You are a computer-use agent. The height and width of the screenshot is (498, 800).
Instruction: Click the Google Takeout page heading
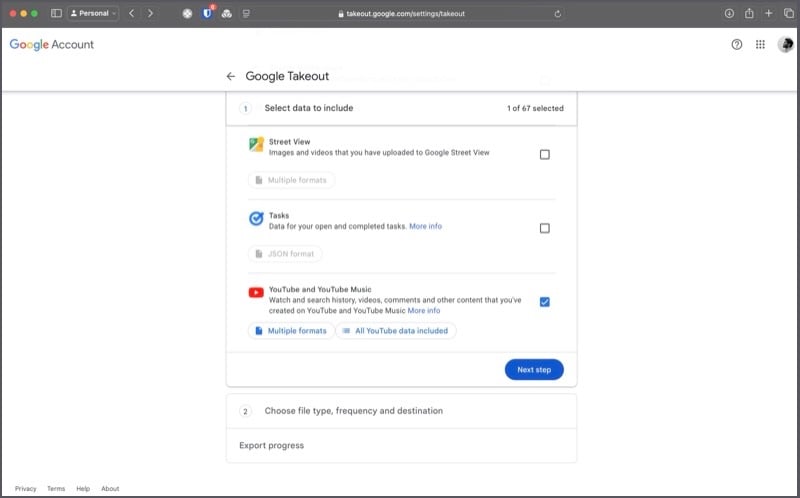click(287, 76)
